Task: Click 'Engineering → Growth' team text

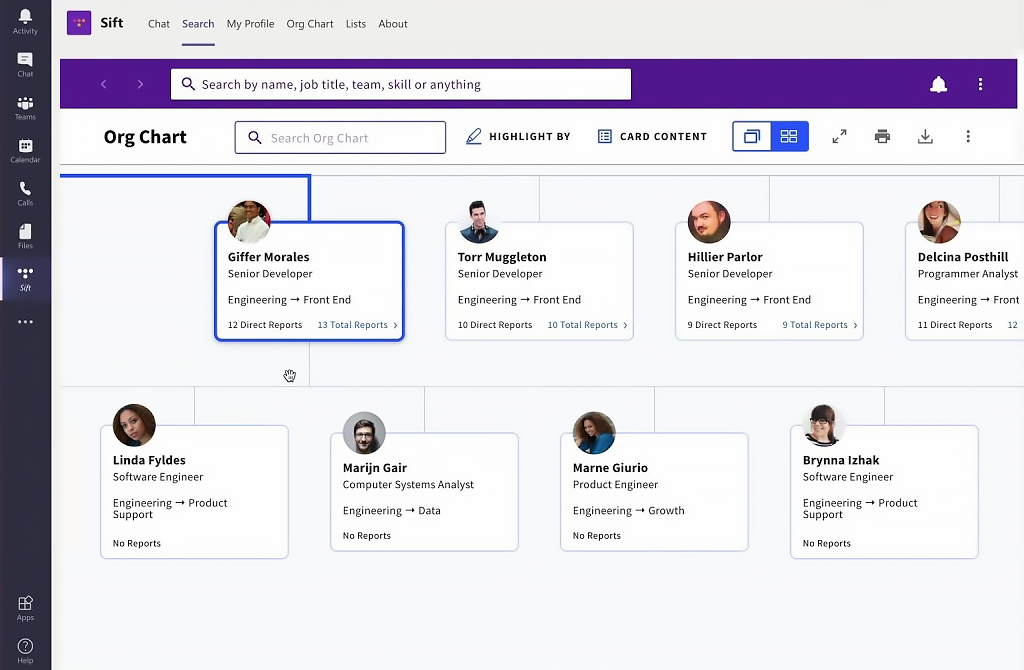Action: point(628,511)
